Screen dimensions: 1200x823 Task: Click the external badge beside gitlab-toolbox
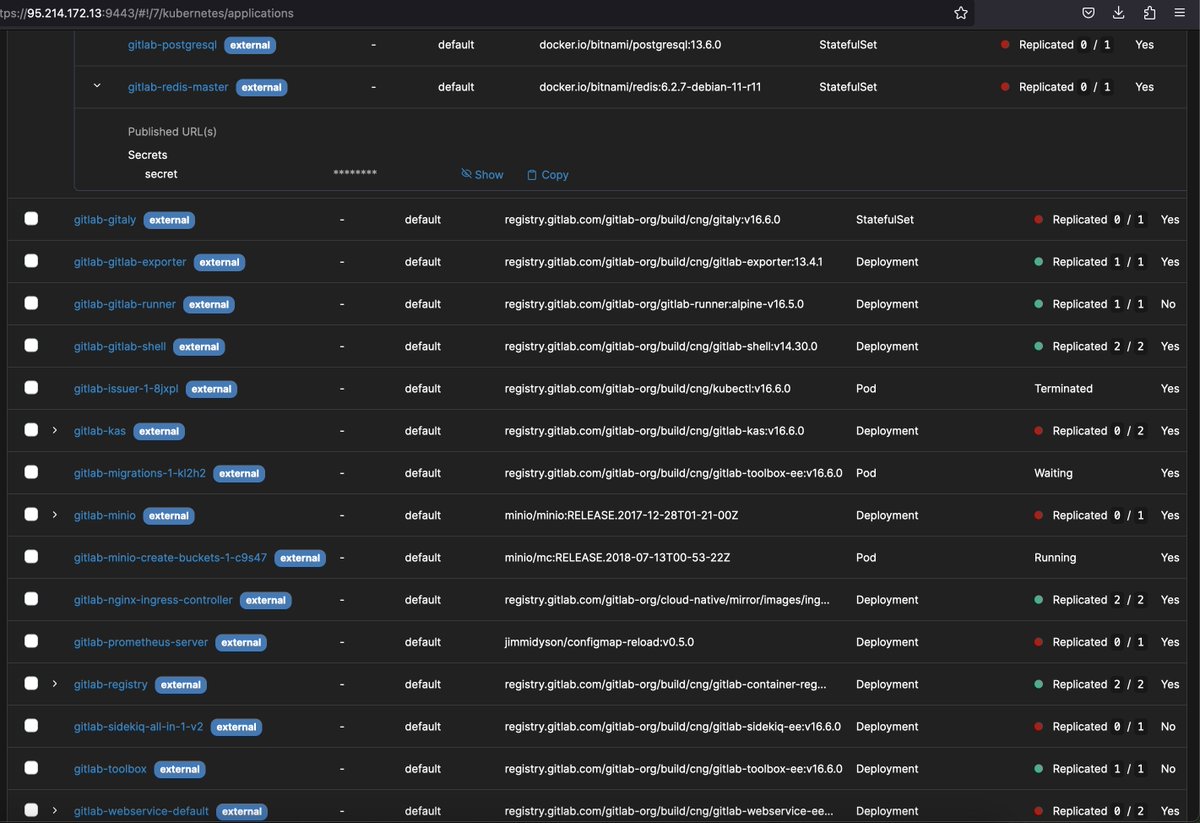(x=180, y=769)
